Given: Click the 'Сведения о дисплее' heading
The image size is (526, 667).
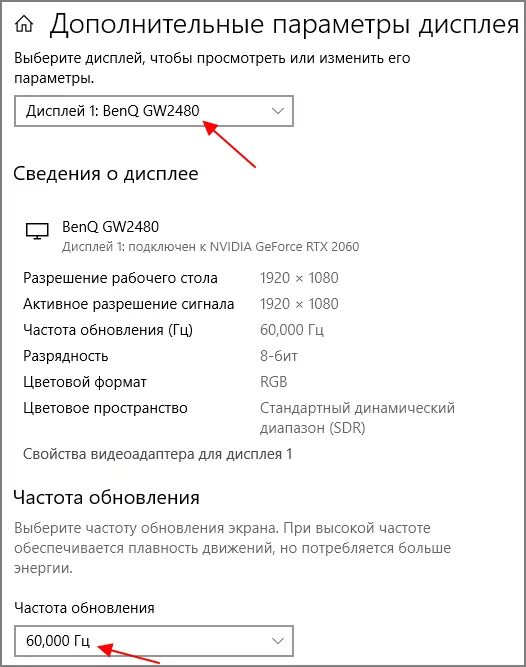Looking at the screenshot, I should pyautogui.click(x=106, y=174).
